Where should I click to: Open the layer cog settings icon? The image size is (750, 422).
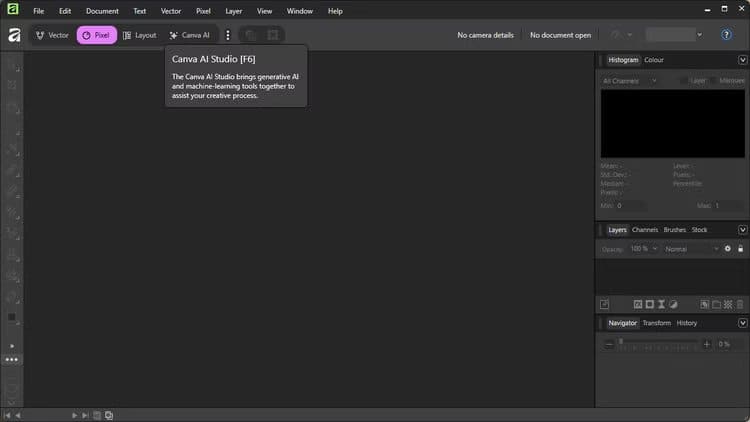coord(728,249)
